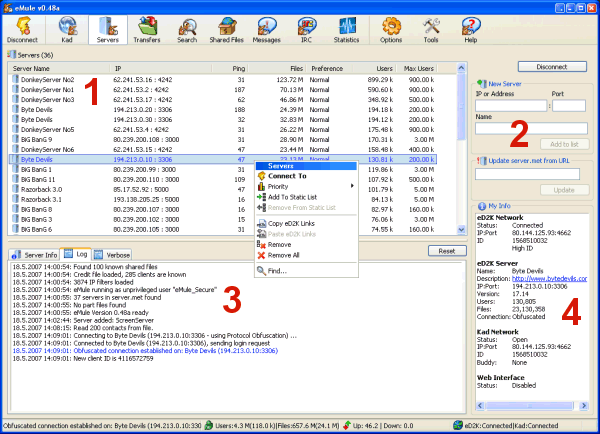
Task: Click the IP or Address input field
Action: [511, 106]
